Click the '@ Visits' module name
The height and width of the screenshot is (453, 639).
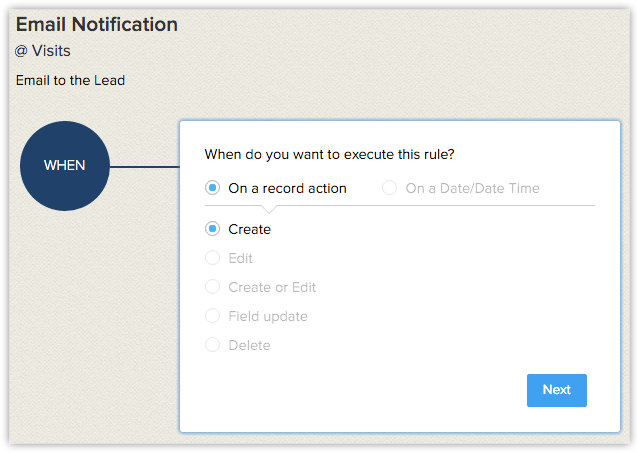(43, 51)
